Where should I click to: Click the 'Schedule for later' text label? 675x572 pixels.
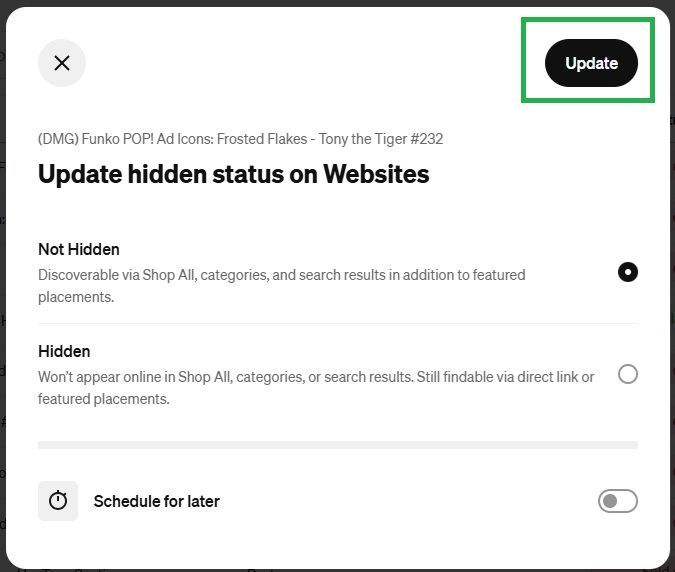click(157, 501)
